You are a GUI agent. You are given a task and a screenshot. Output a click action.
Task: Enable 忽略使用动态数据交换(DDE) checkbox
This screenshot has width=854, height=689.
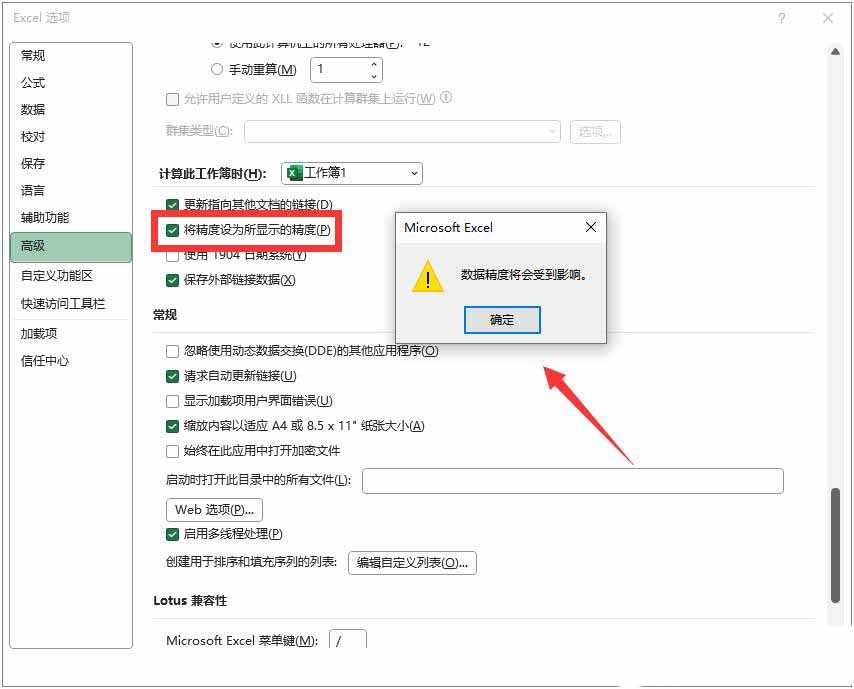tap(172, 351)
